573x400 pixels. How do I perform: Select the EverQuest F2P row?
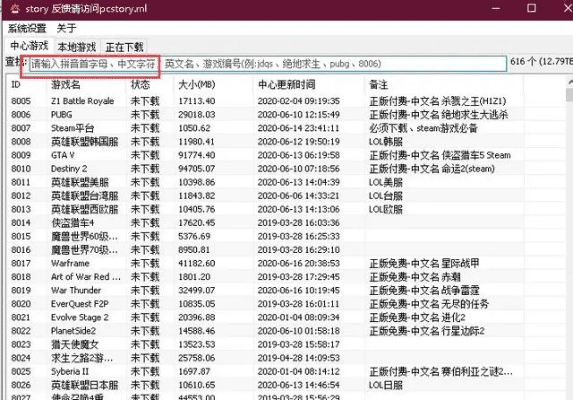point(266,304)
